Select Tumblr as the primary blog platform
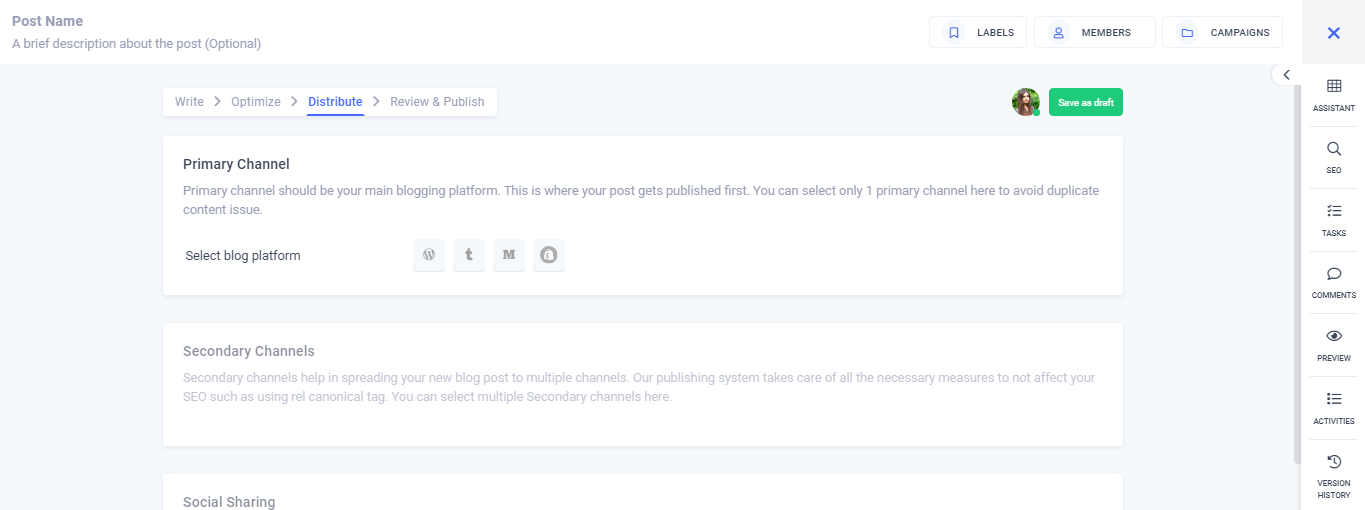Viewport: 1365px width, 510px height. pos(469,255)
